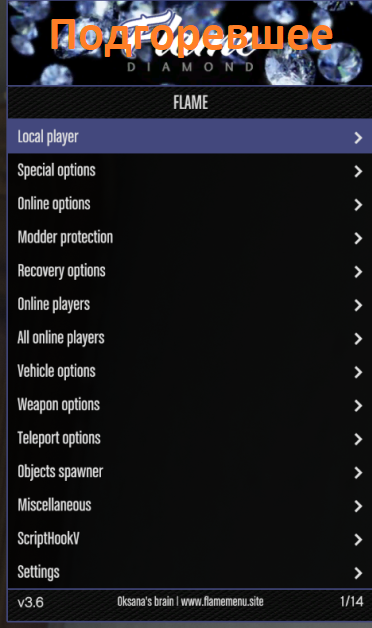Open the Special options submenu
This screenshot has width=372, height=628.
pyautogui.click(x=190, y=171)
